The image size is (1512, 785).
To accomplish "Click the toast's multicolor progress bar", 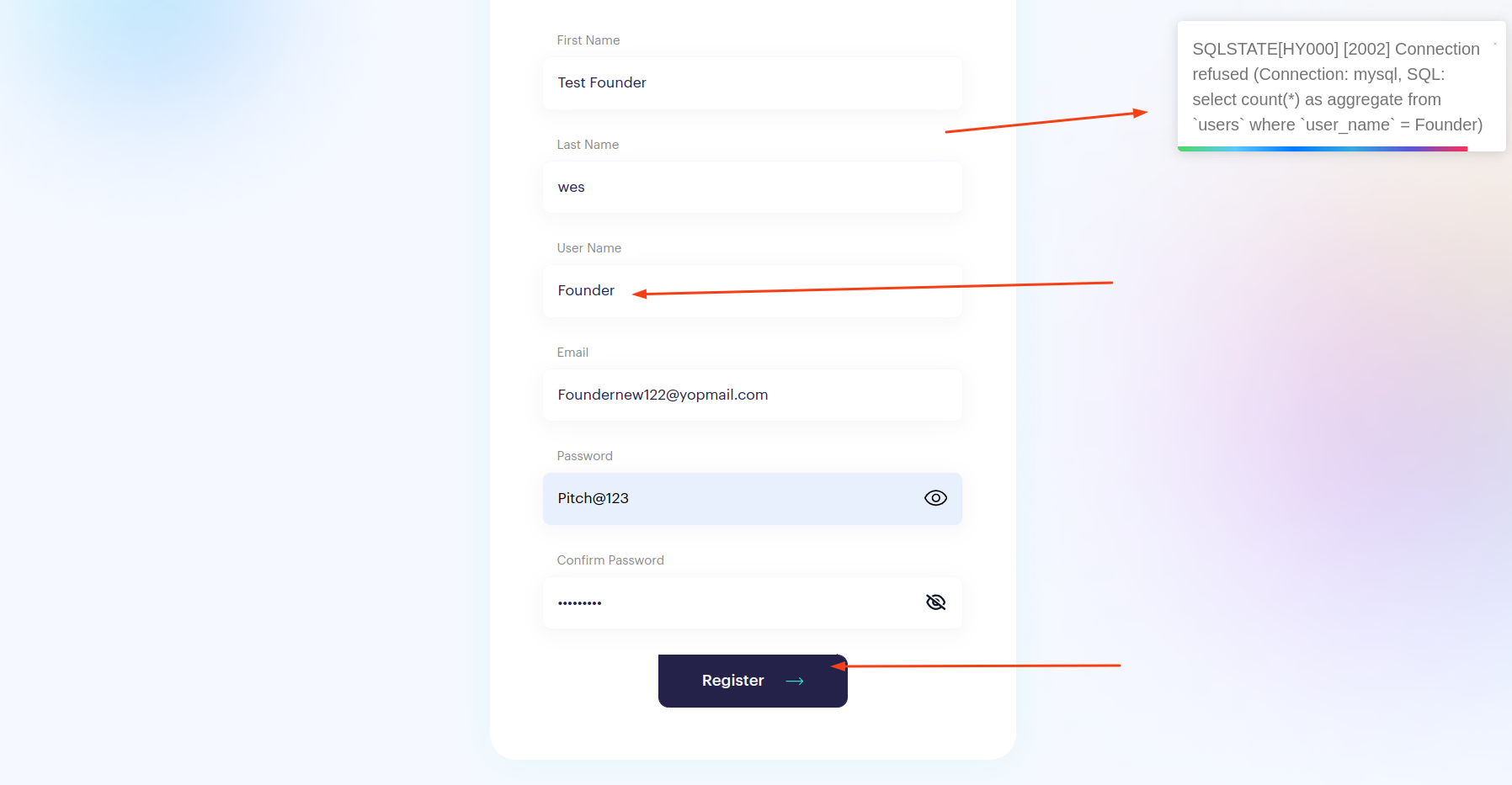I will (1323, 149).
